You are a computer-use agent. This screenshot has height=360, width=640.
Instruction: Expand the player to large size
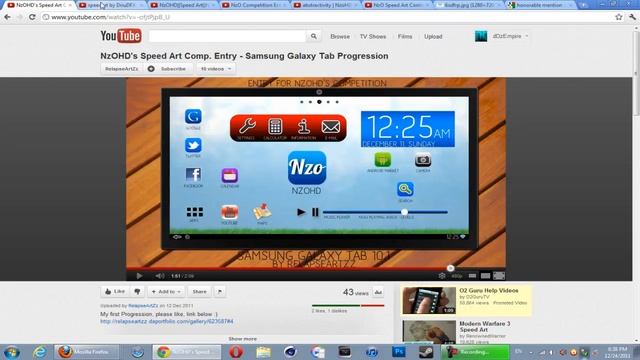tap(485, 276)
